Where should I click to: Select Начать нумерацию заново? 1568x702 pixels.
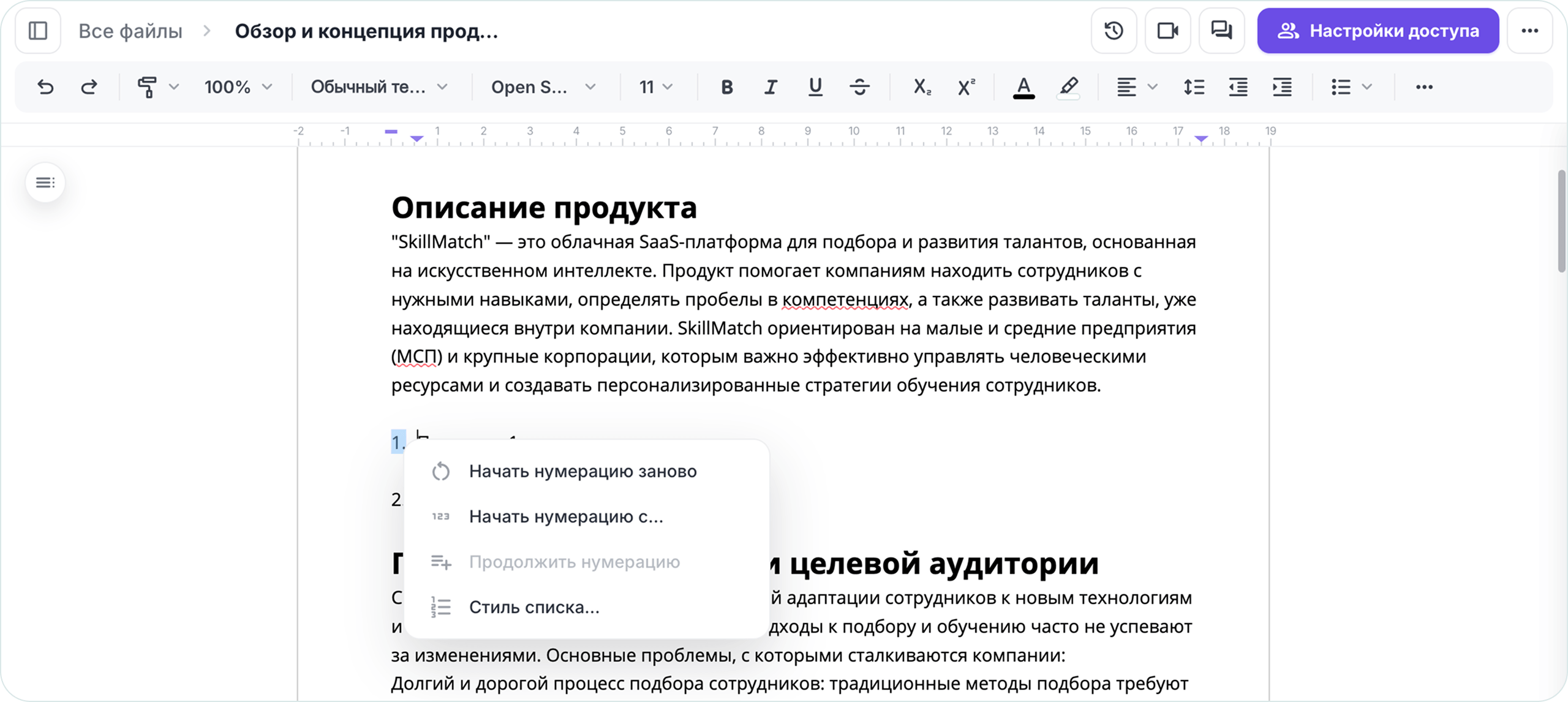582,471
